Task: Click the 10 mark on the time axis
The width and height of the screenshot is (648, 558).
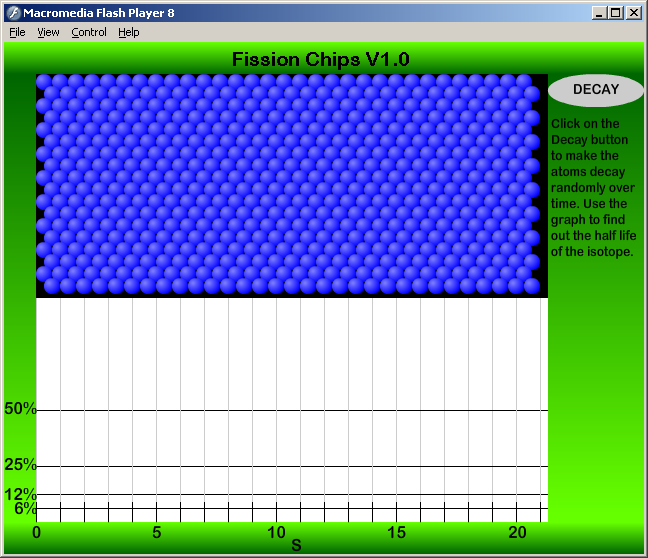Action: coord(277,532)
